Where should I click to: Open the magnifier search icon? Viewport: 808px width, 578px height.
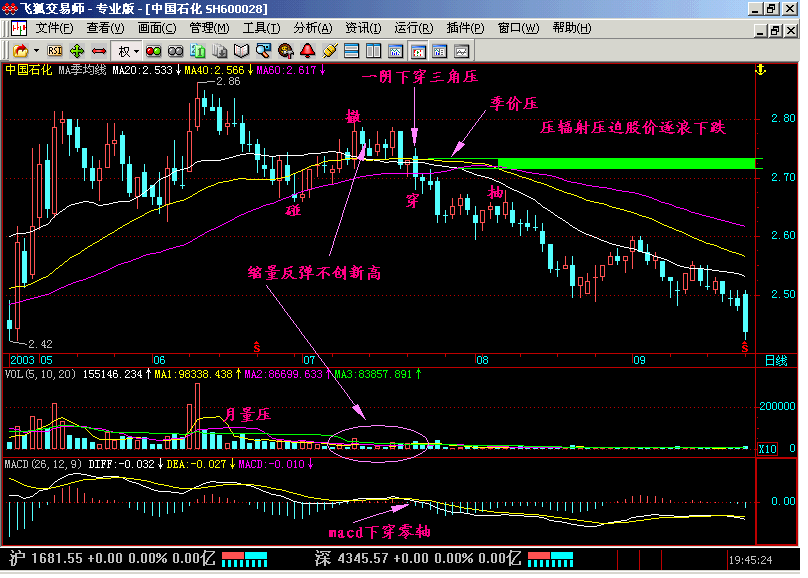pos(263,51)
